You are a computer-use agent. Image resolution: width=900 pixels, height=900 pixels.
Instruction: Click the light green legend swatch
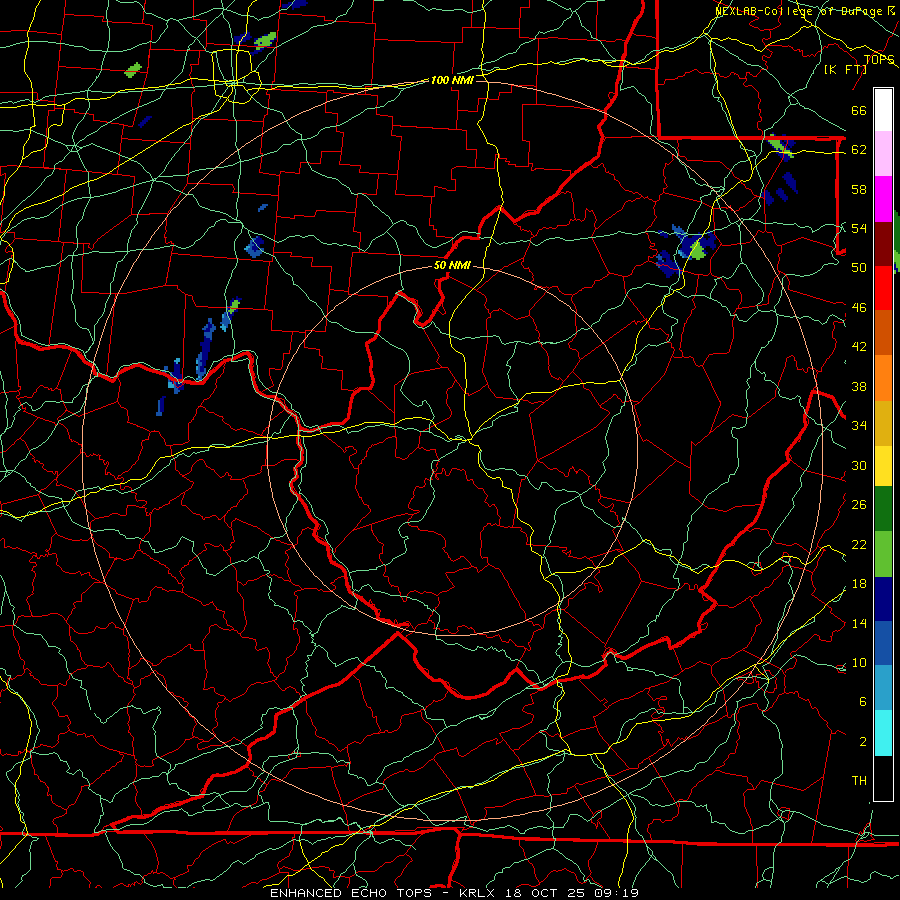[883, 554]
